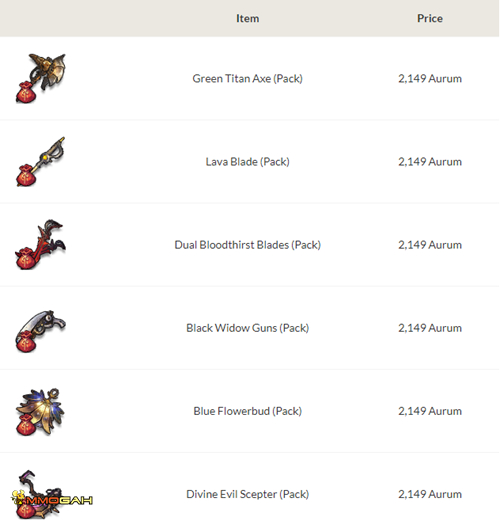This screenshot has width=500, height=532.
Task: Click the Lava Blade pack icon
Action: [41, 162]
